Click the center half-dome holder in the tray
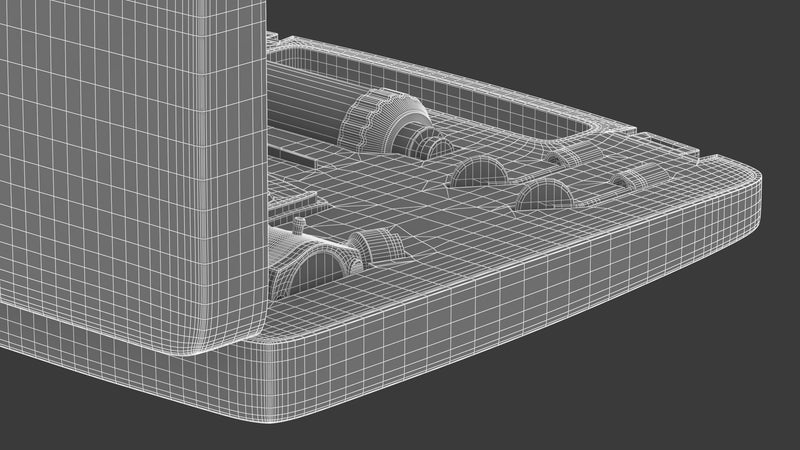Image resolution: width=800 pixels, height=450 pixels. click(478, 173)
